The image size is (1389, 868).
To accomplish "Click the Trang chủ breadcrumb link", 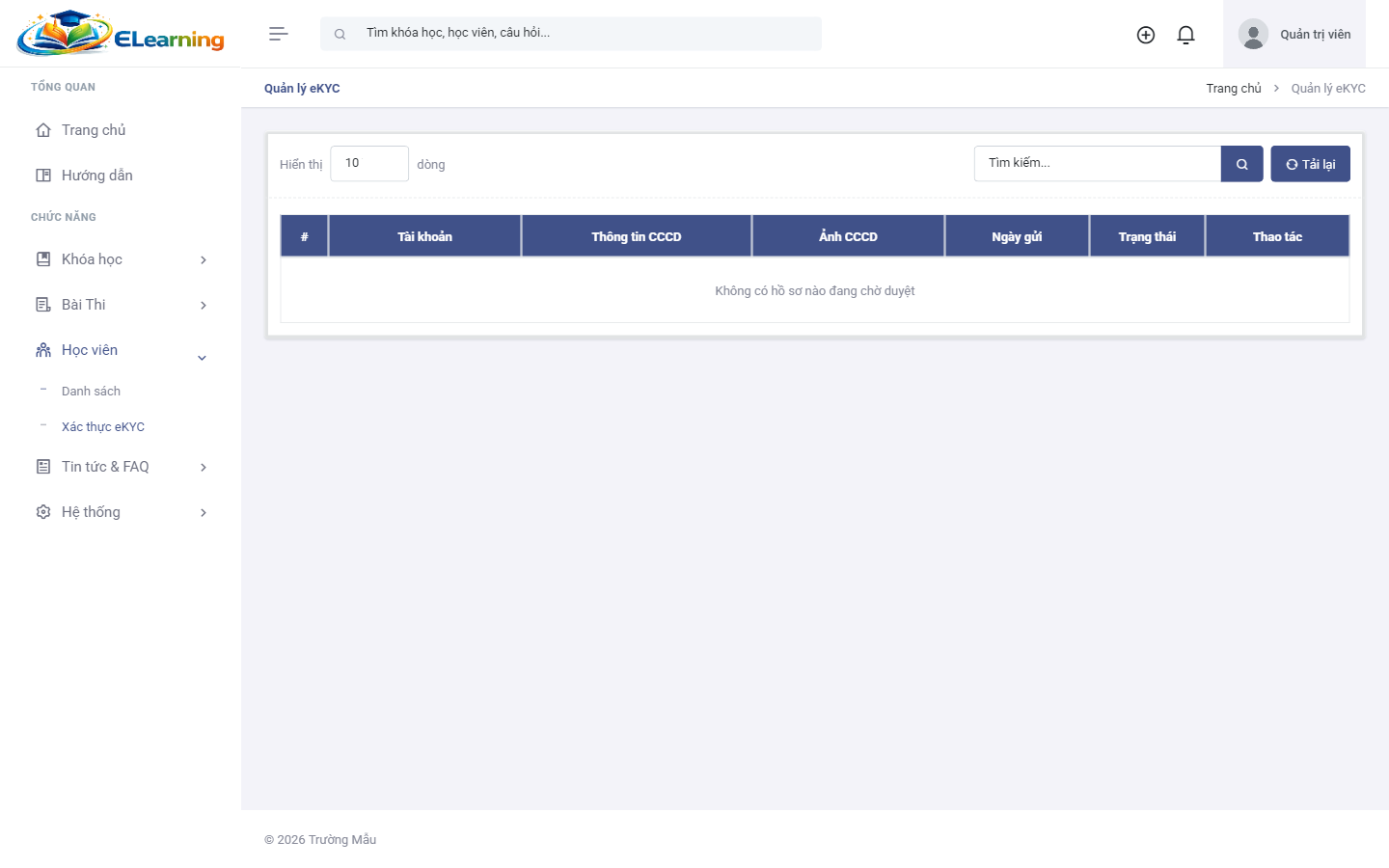I will click(x=1234, y=89).
